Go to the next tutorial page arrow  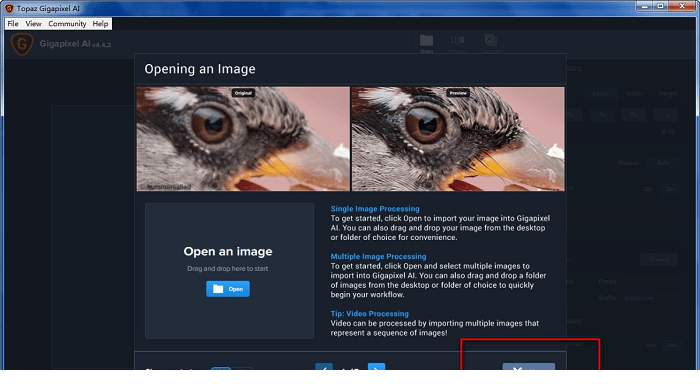(x=376, y=367)
